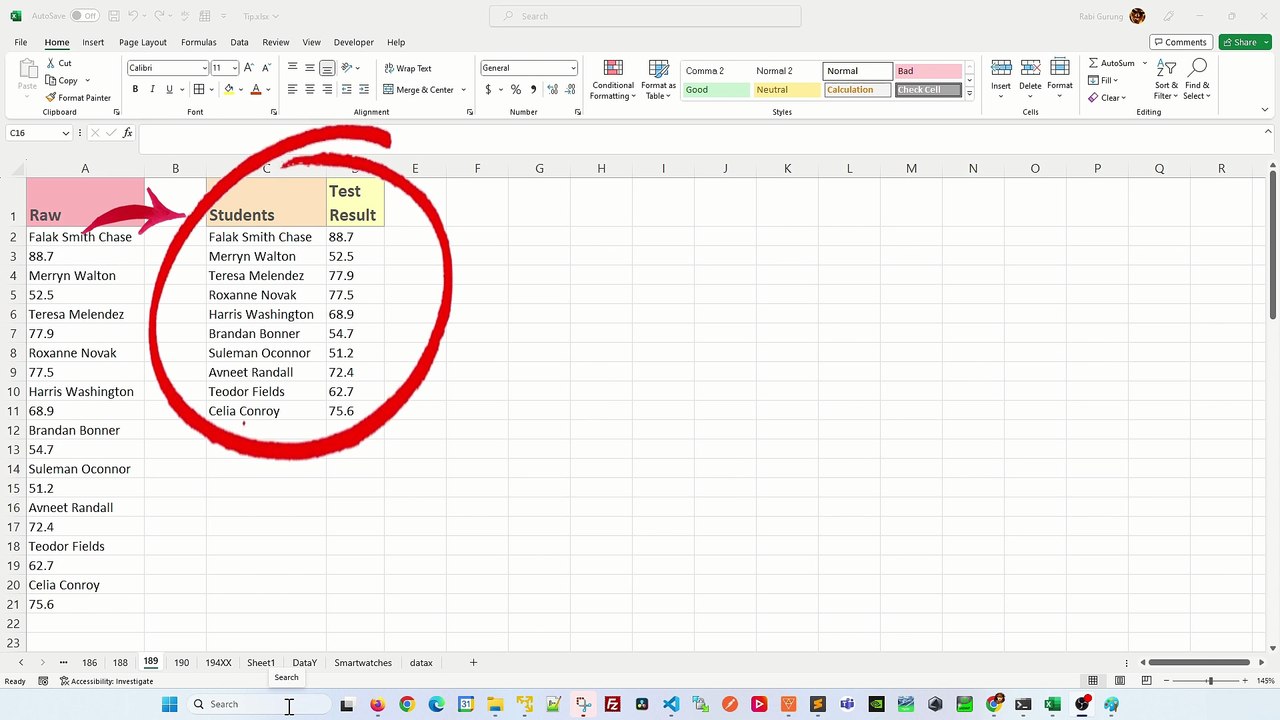Viewport: 1280px width, 720px height.
Task: Toggle AutoSave switch
Action: pos(84,16)
